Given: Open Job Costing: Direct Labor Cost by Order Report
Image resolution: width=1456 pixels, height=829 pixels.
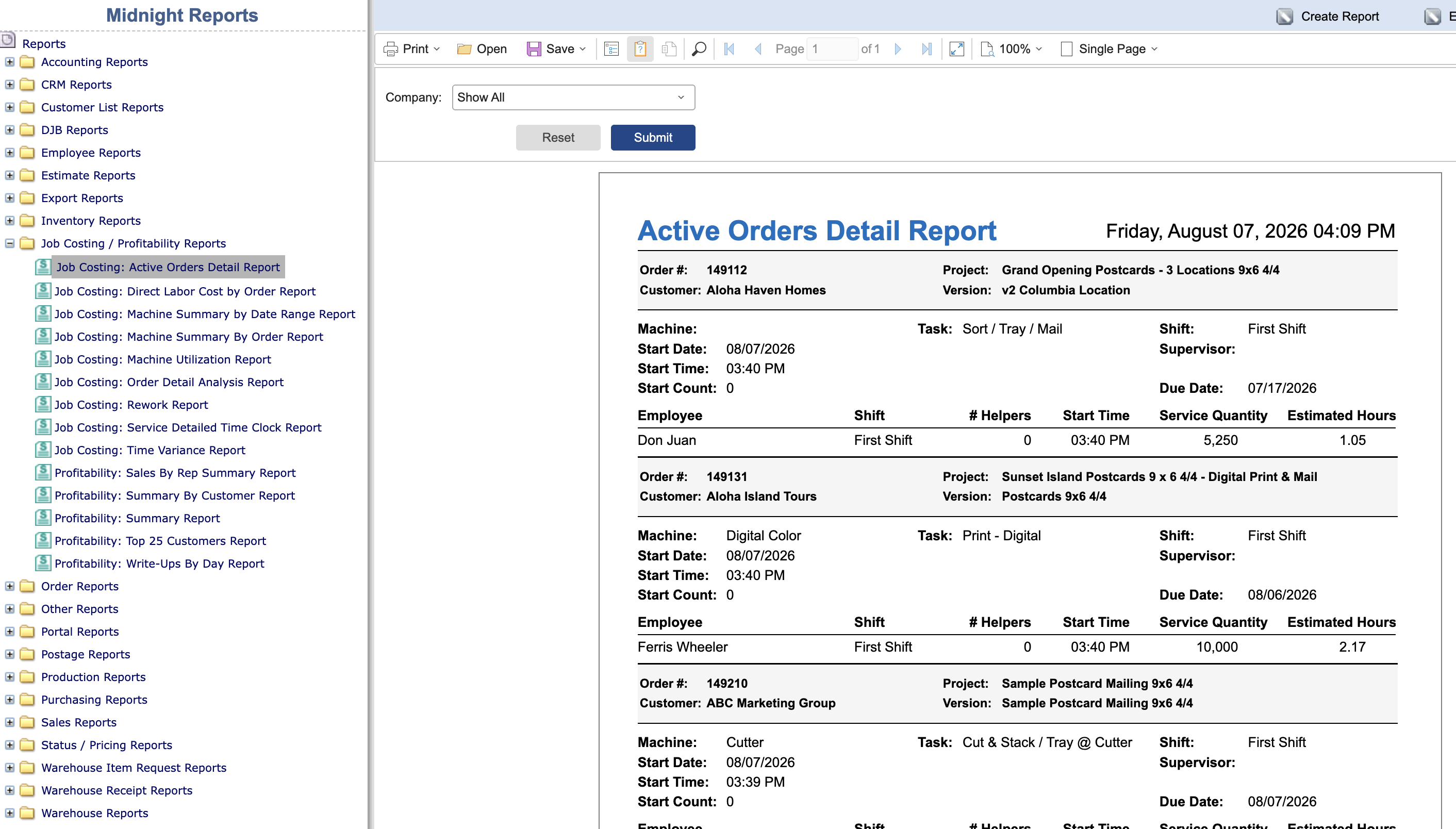Looking at the screenshot, I should click(185, 291).
